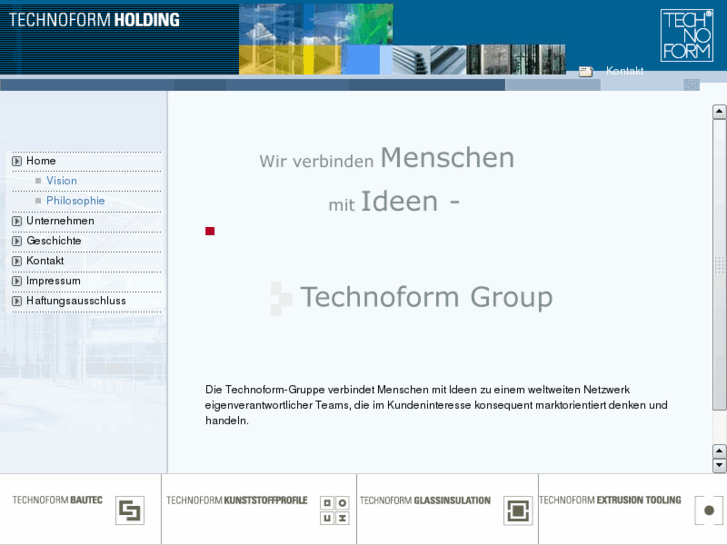727x545 pixels.
Task: Open the Haftungsausschluss menu item
Action: [x=76, y=301]
